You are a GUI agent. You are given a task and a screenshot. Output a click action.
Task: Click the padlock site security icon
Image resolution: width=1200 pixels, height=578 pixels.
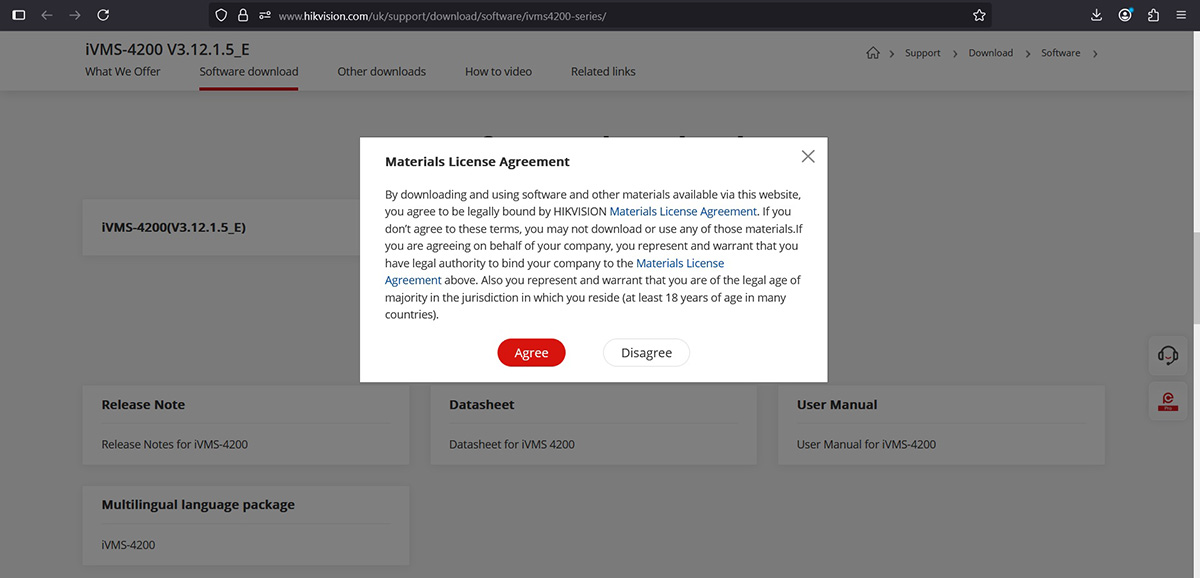[243, 15]
